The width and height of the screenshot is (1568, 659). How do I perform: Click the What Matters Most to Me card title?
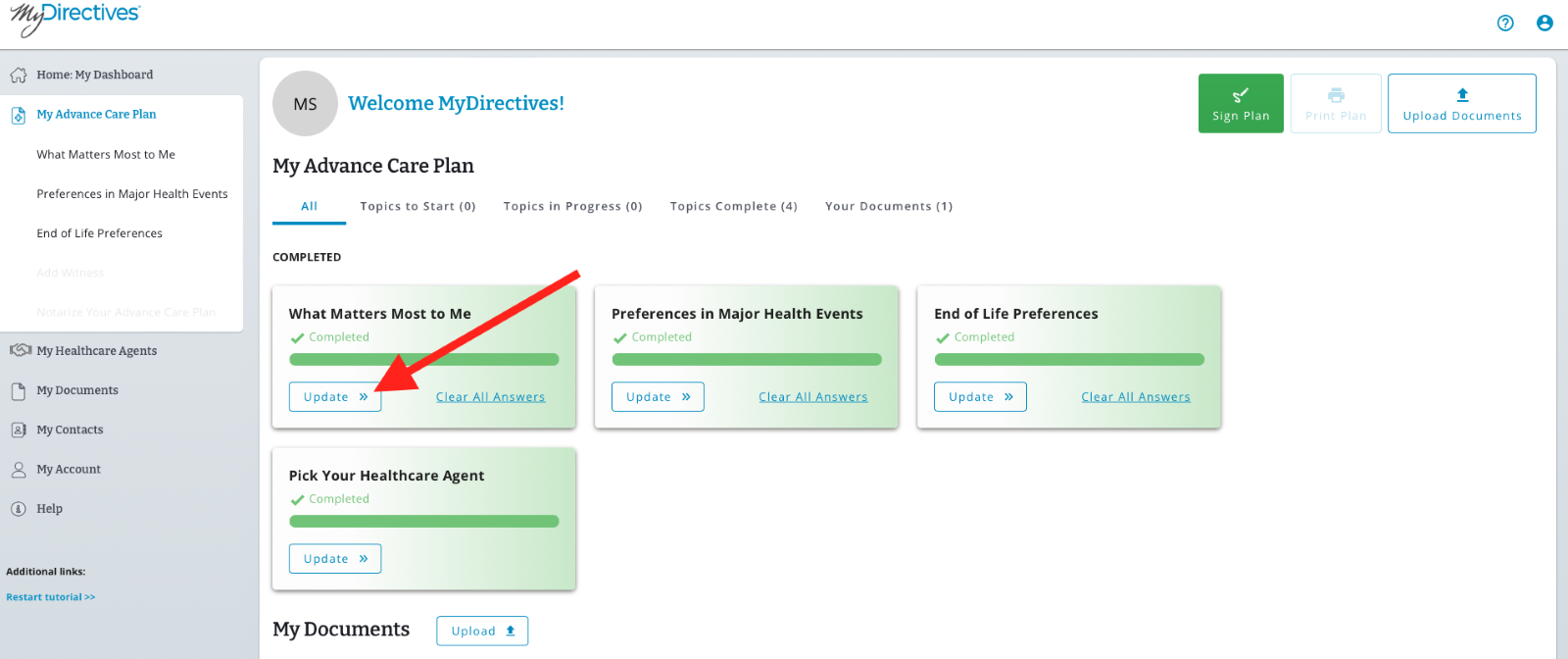(379, 314)
